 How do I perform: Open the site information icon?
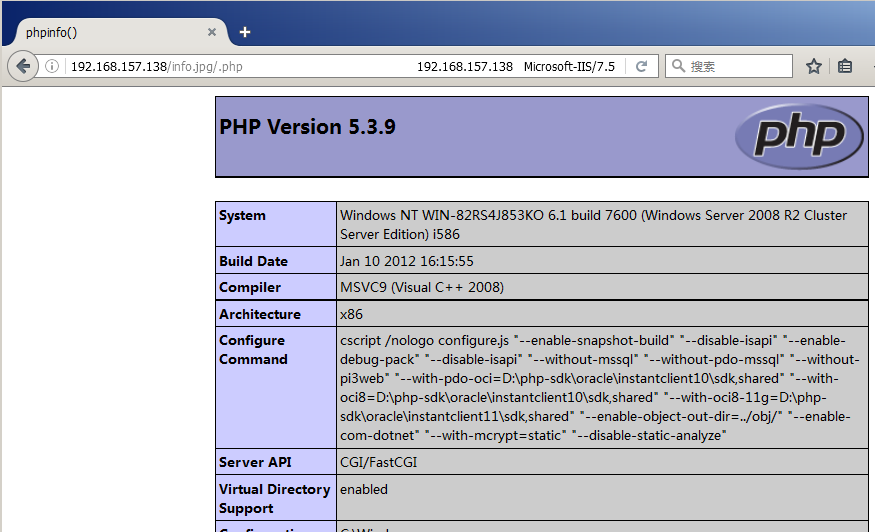pos(52,66)
